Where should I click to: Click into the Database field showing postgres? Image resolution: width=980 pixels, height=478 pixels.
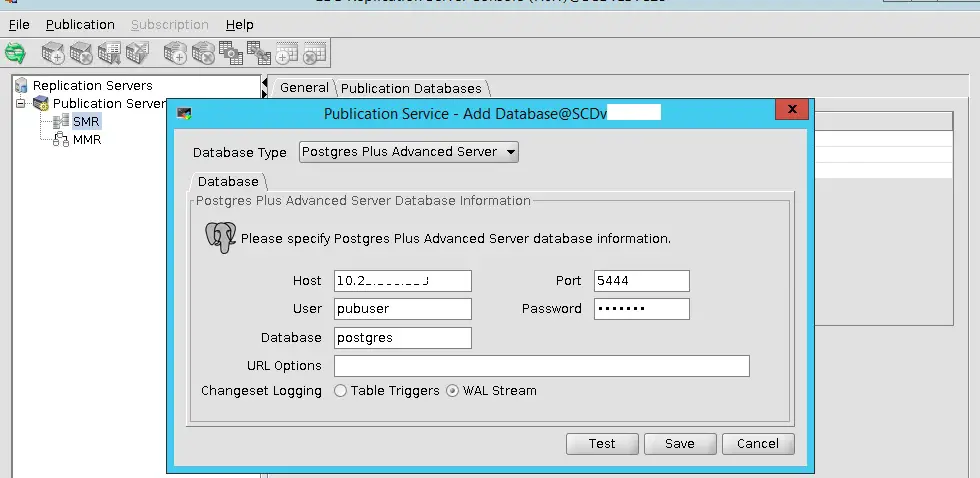click(402, 337)
